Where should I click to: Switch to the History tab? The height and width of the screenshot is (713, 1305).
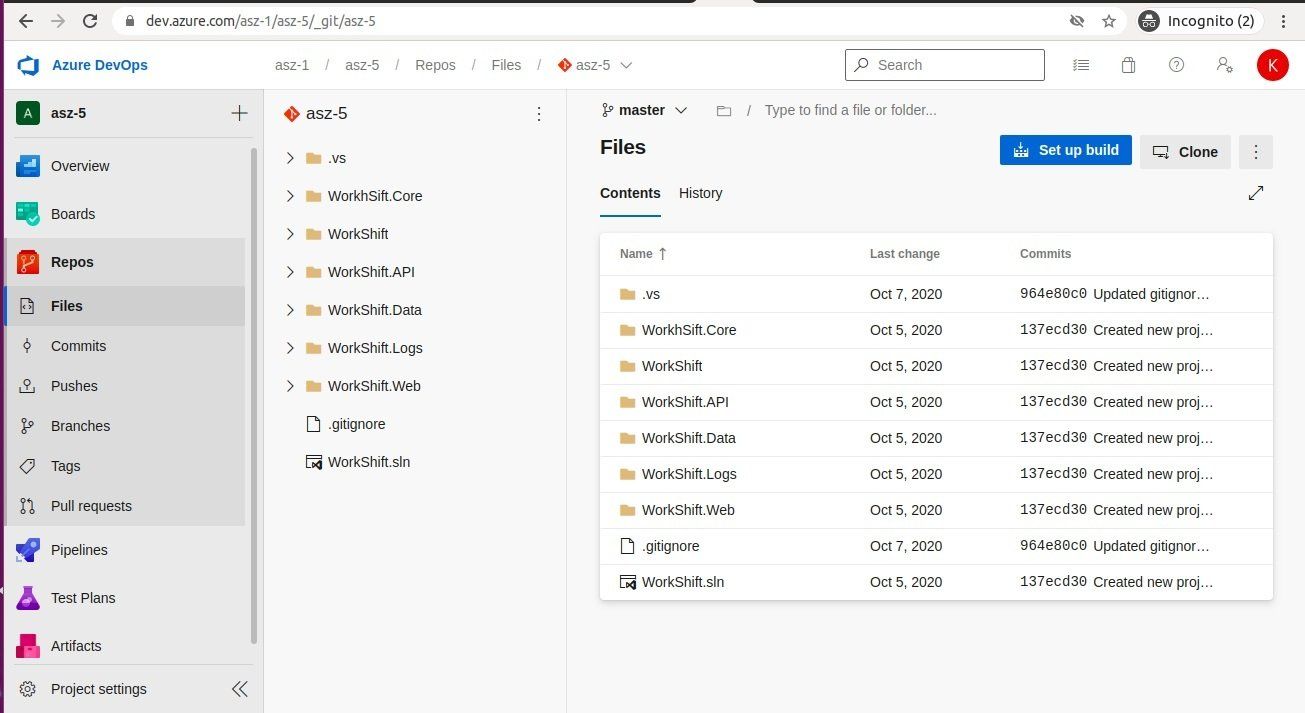[700, 193]
